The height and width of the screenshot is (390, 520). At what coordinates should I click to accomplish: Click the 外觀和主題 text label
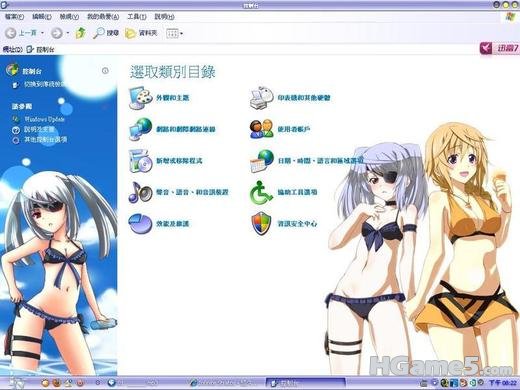click(173, 98)
